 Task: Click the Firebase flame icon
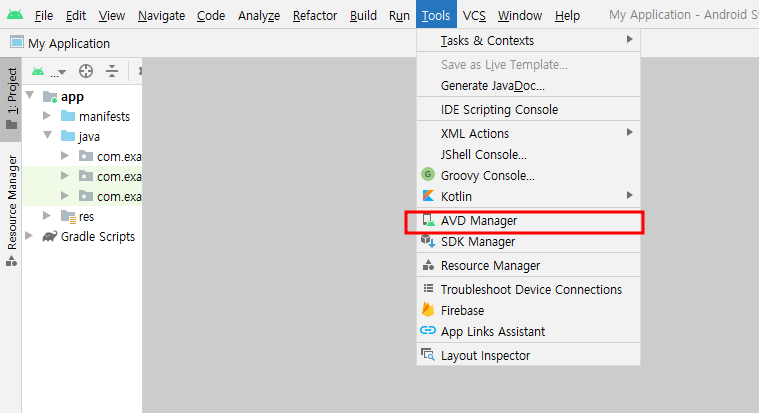428,309
